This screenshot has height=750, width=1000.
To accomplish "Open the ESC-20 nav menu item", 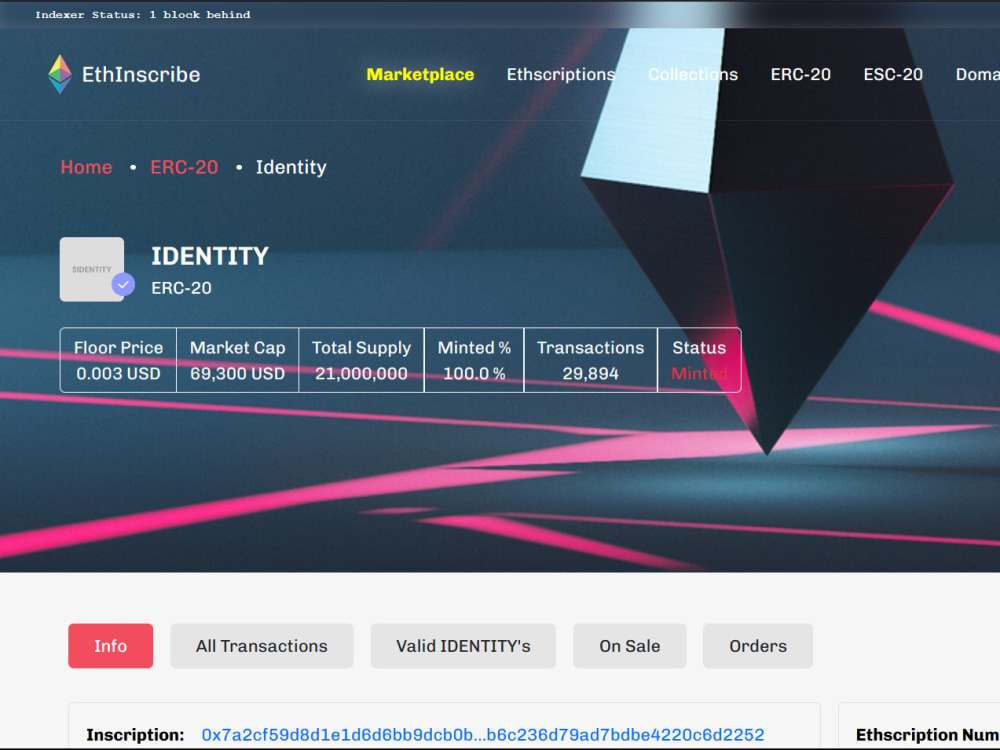I will pyautogui.click(x=893, y=75).
